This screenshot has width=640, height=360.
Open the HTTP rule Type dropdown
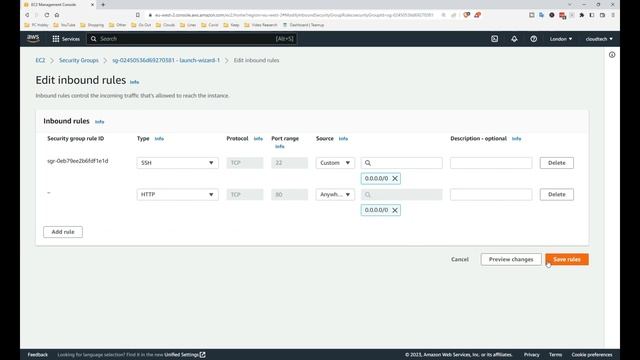point(178,195)
